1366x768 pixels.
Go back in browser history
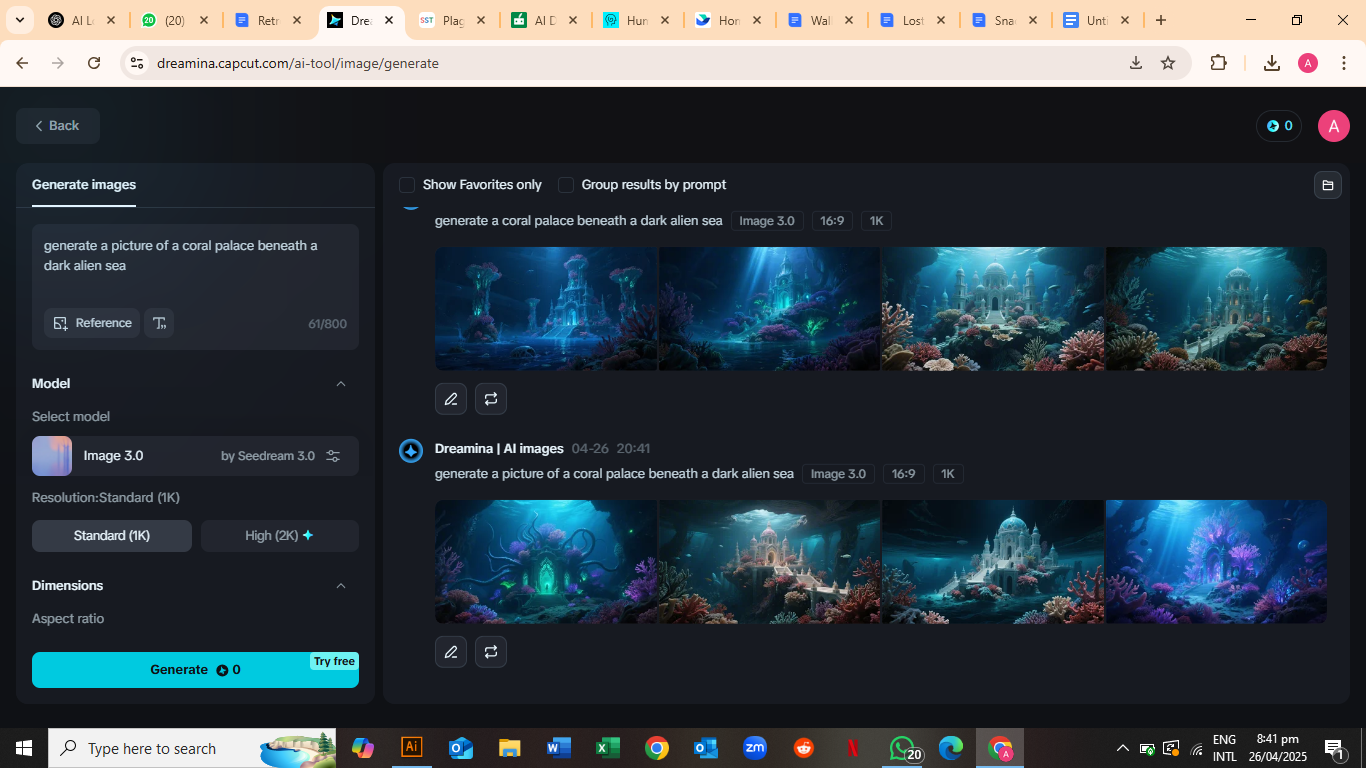[x=22, y=63]
